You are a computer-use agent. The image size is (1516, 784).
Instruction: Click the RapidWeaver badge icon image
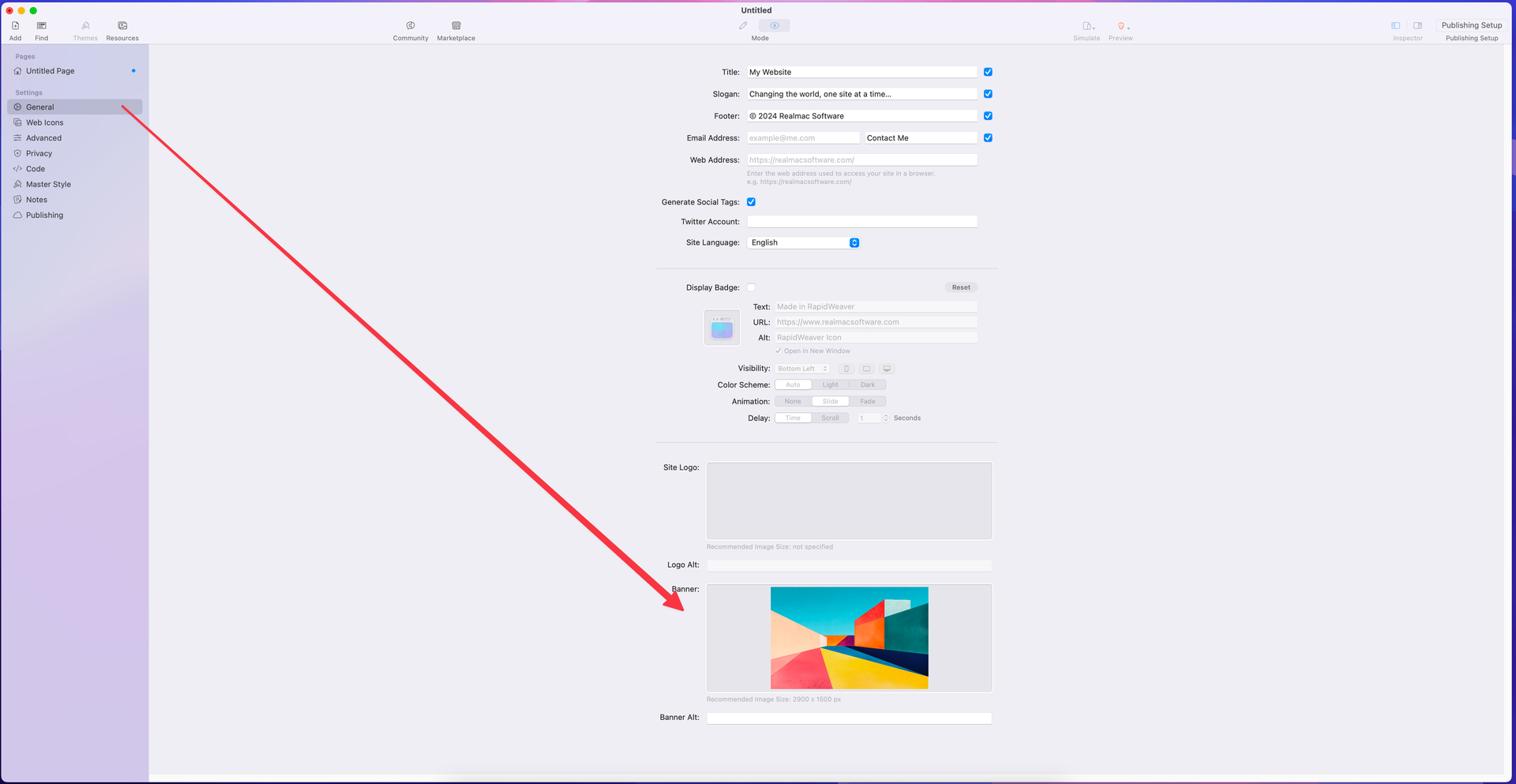722,328
